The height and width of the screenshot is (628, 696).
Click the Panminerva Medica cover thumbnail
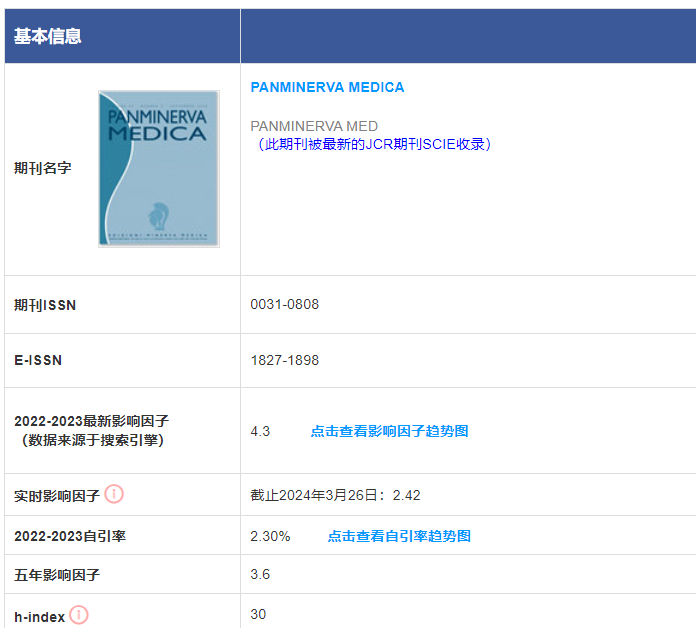(x=159, y=169)
